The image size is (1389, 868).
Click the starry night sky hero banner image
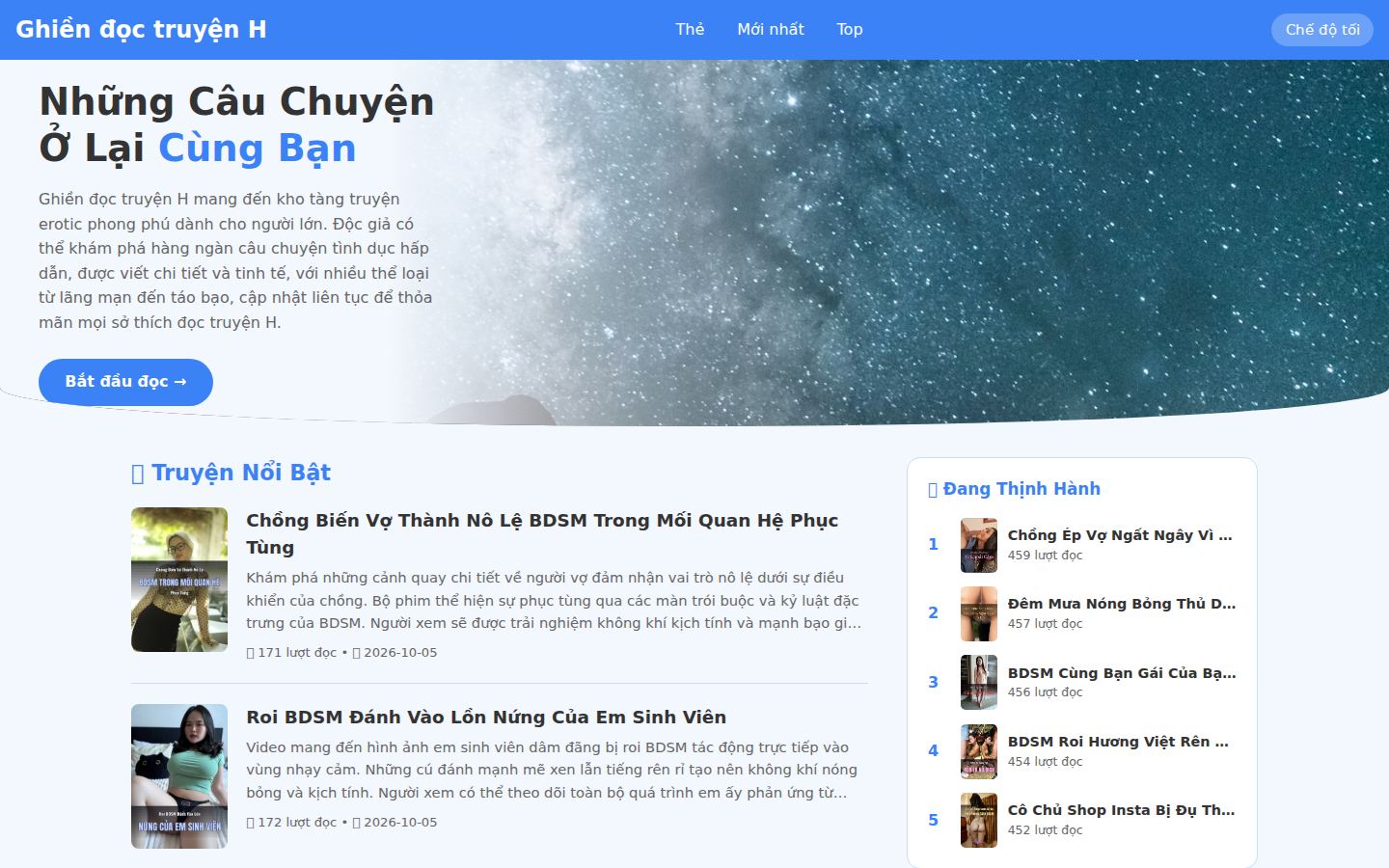pyautogui.click(x=887, y=242)
